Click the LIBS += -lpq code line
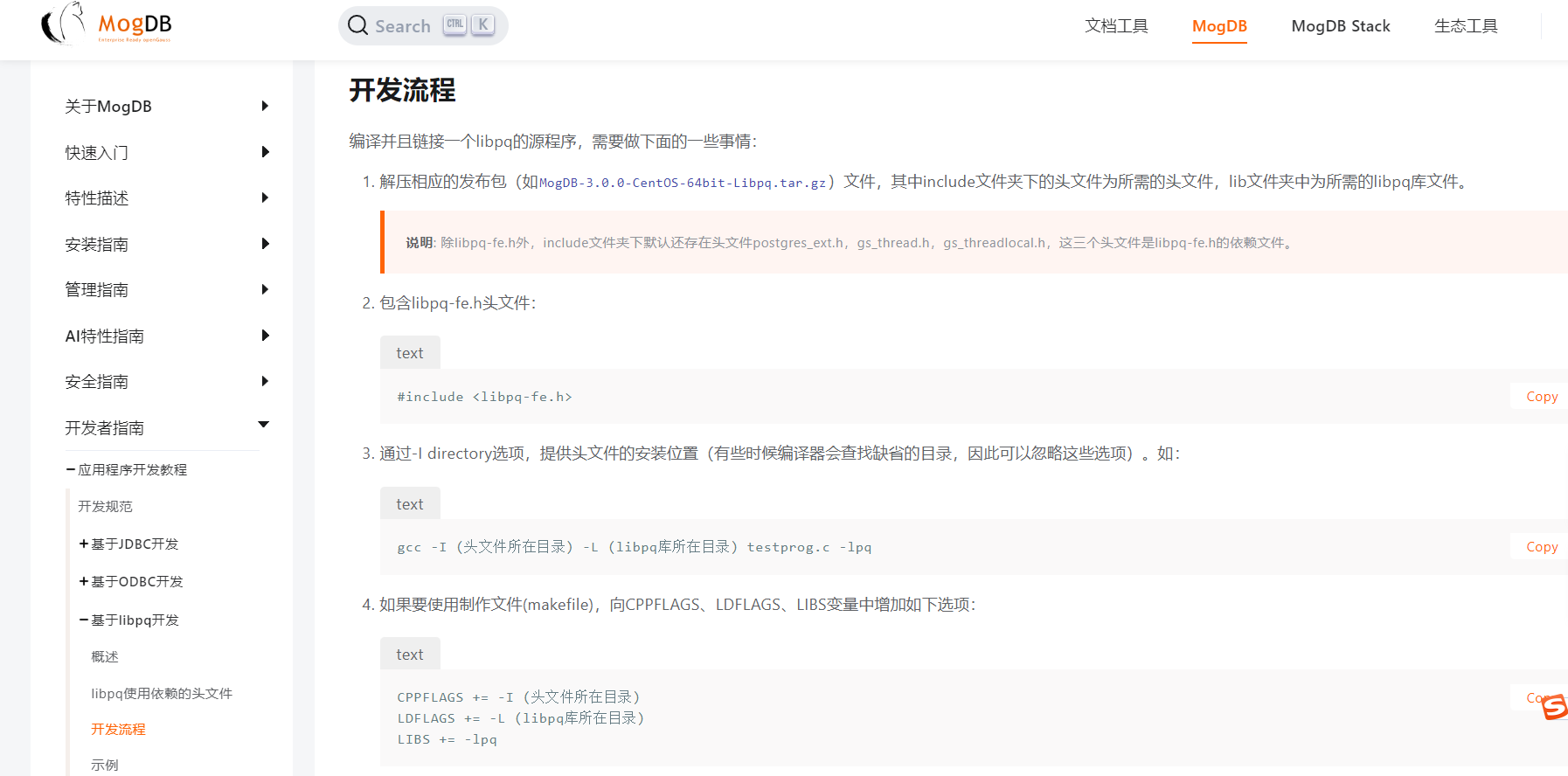Viewport: 1568px width, 776px height. tap(447, 739)
